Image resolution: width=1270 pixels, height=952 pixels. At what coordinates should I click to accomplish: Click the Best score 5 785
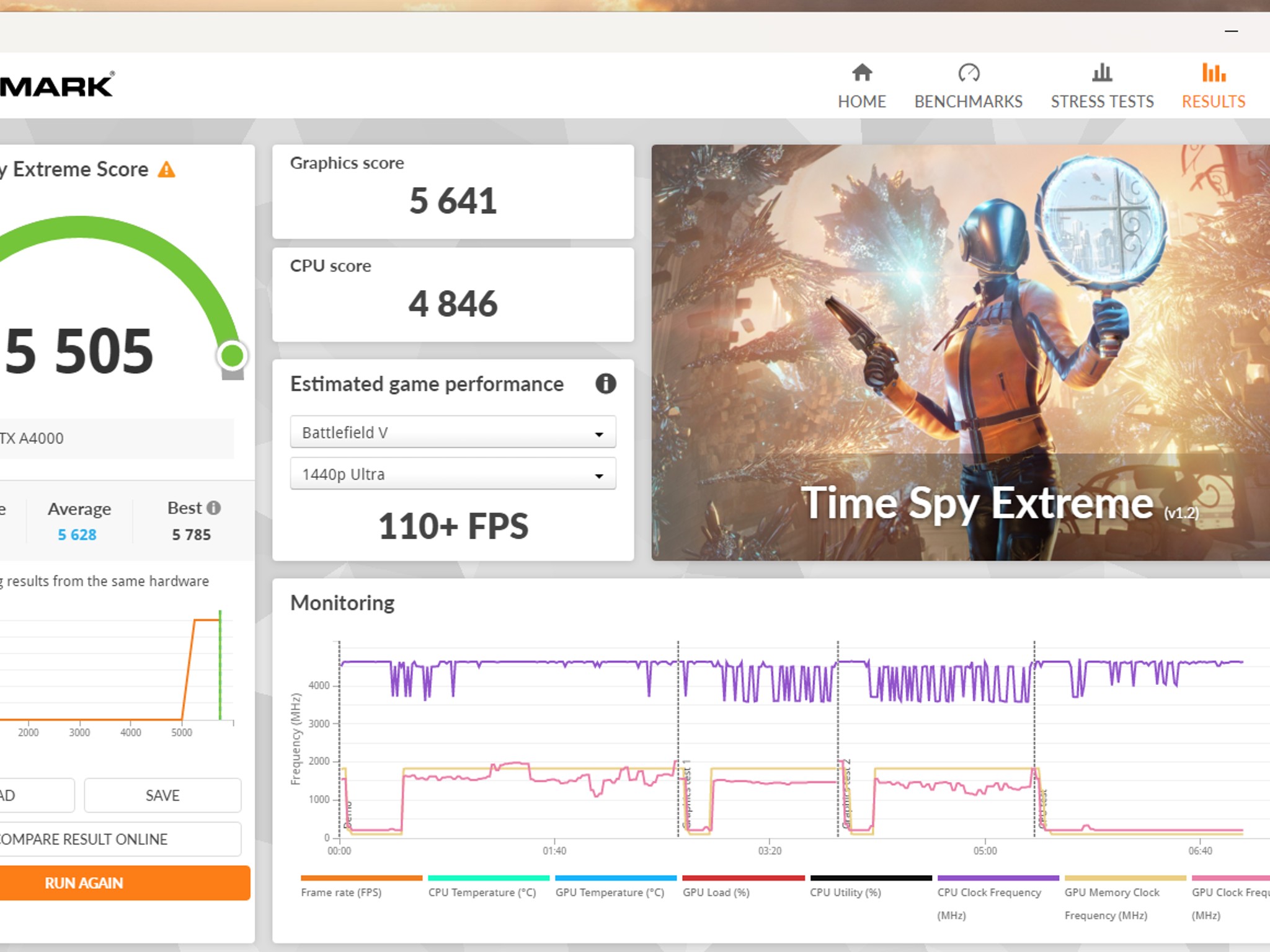192,535
